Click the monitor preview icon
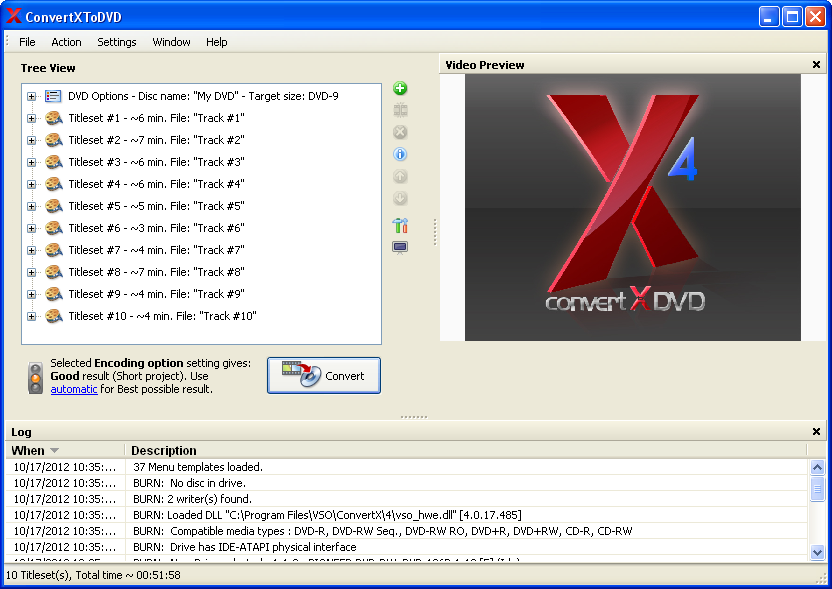Screen dimensions: 832x589 [400, 247]
